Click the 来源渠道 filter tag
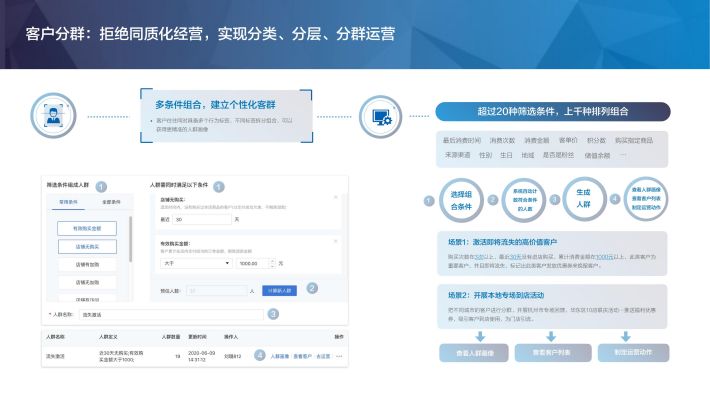 (457, 155)
